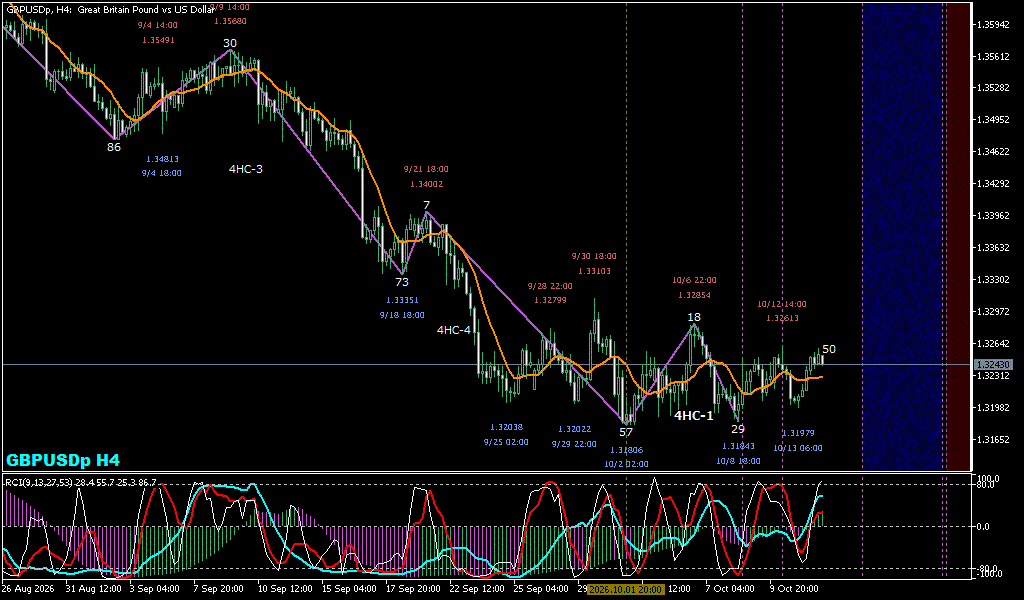Click time axis label '7 Oct 04:00'
This screenshot has width=1024, height=600.
(728, 589)
